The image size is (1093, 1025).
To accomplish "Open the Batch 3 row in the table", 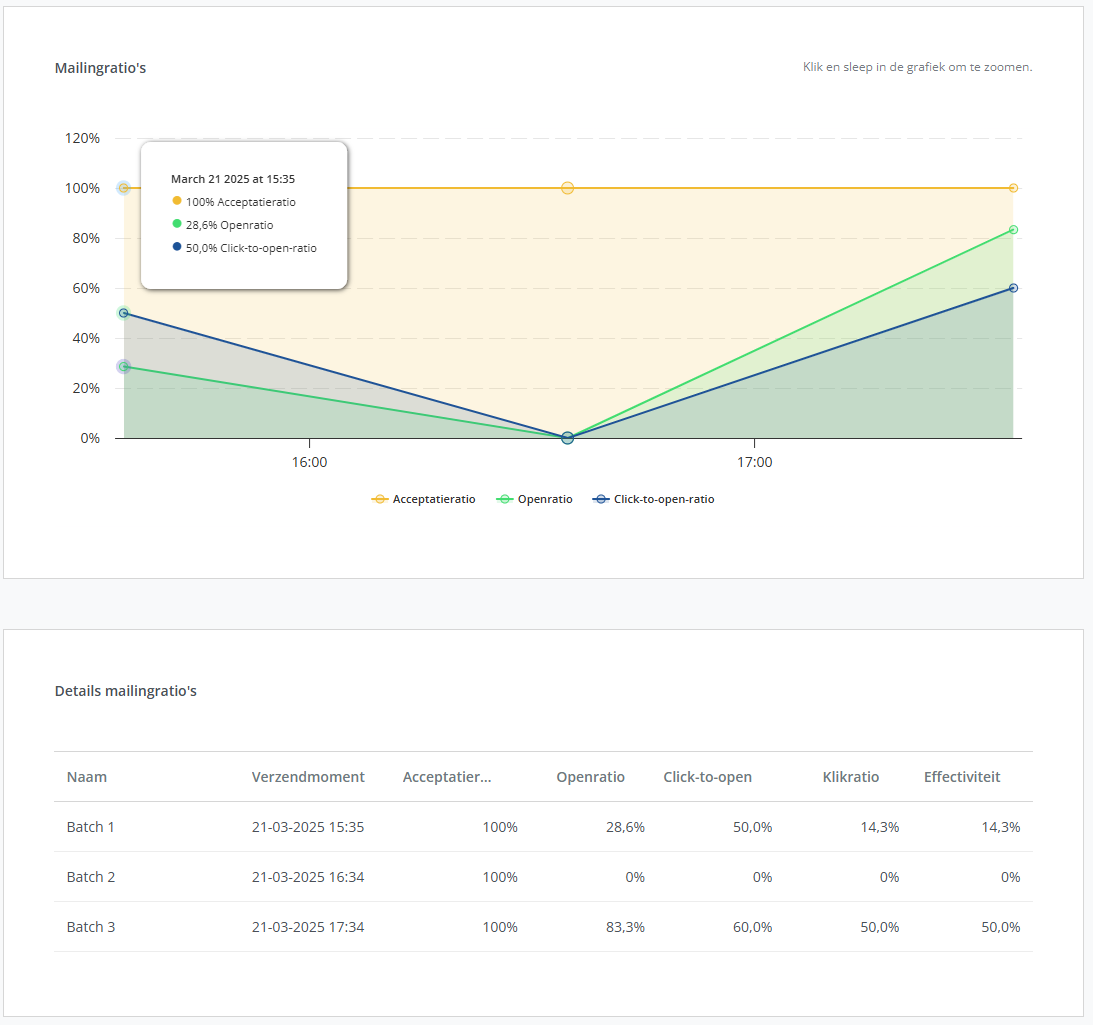I will click(91, 927).
